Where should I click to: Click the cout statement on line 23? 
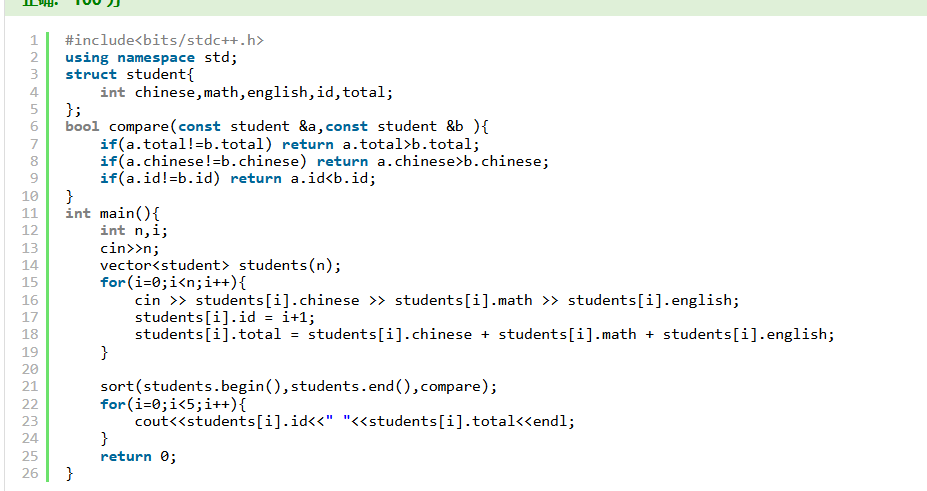(x=355, y=421)
